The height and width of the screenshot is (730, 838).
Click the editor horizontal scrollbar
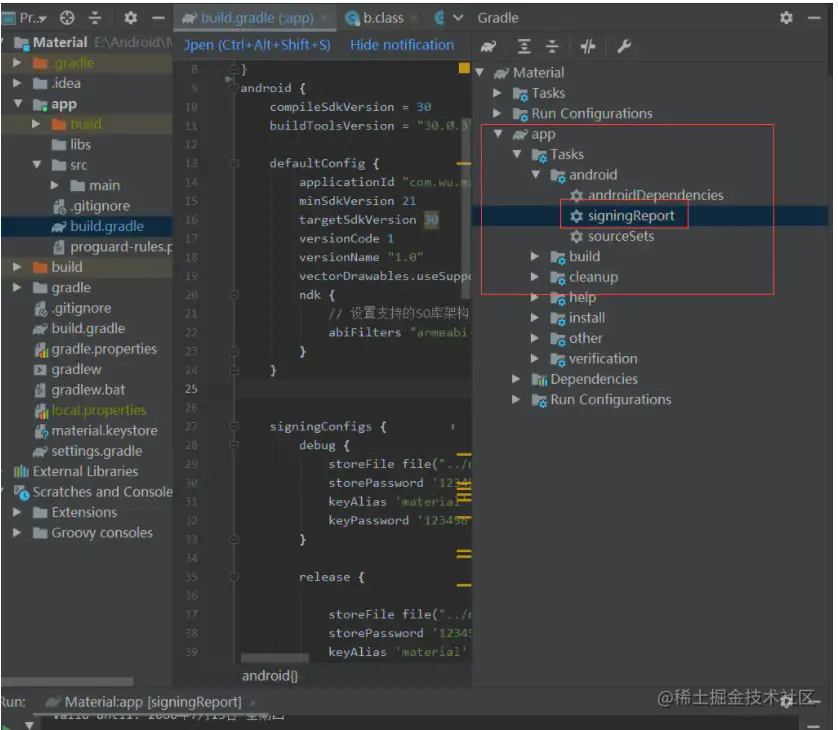(275, 658)
